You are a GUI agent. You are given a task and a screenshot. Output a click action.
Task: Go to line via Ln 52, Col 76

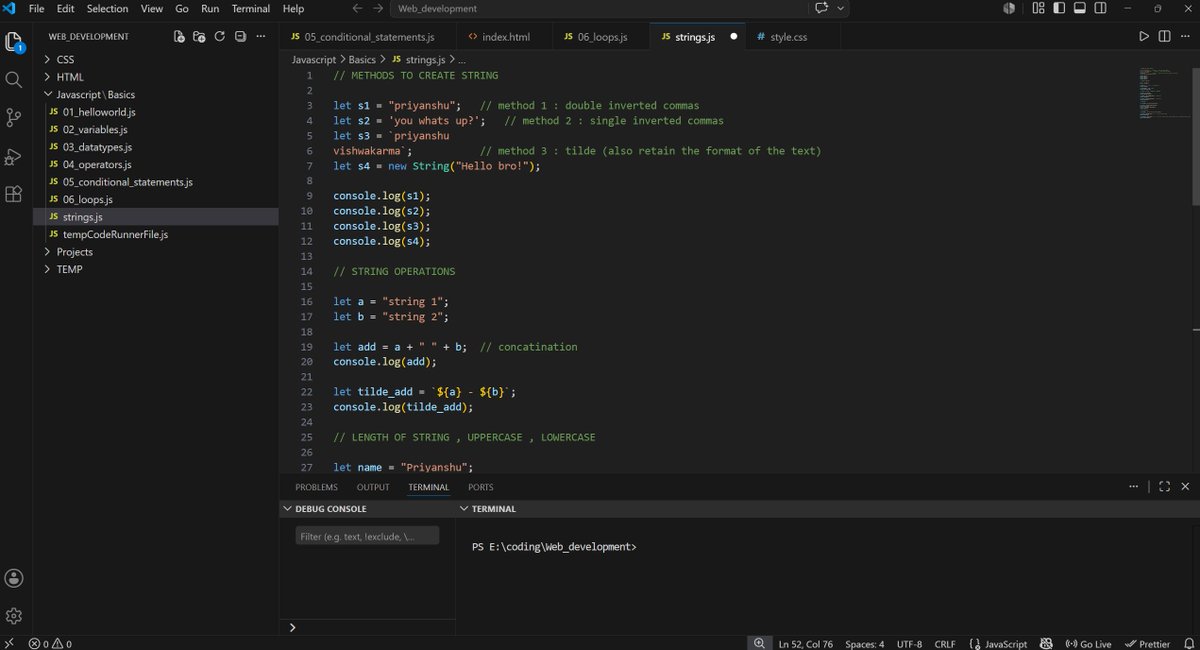(x=805, y=643)
